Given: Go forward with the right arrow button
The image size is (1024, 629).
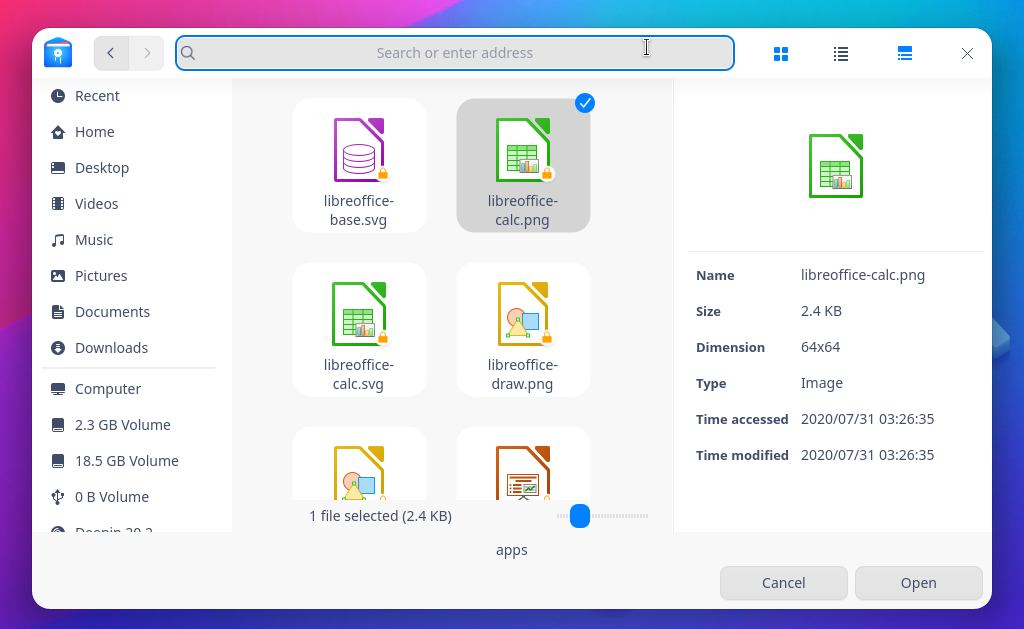Looking at the screenshot, I should [x=146, y=53].
